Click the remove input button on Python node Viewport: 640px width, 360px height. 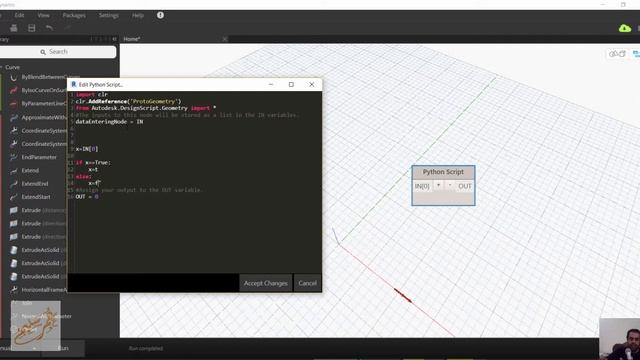click(x=450, y=186)
